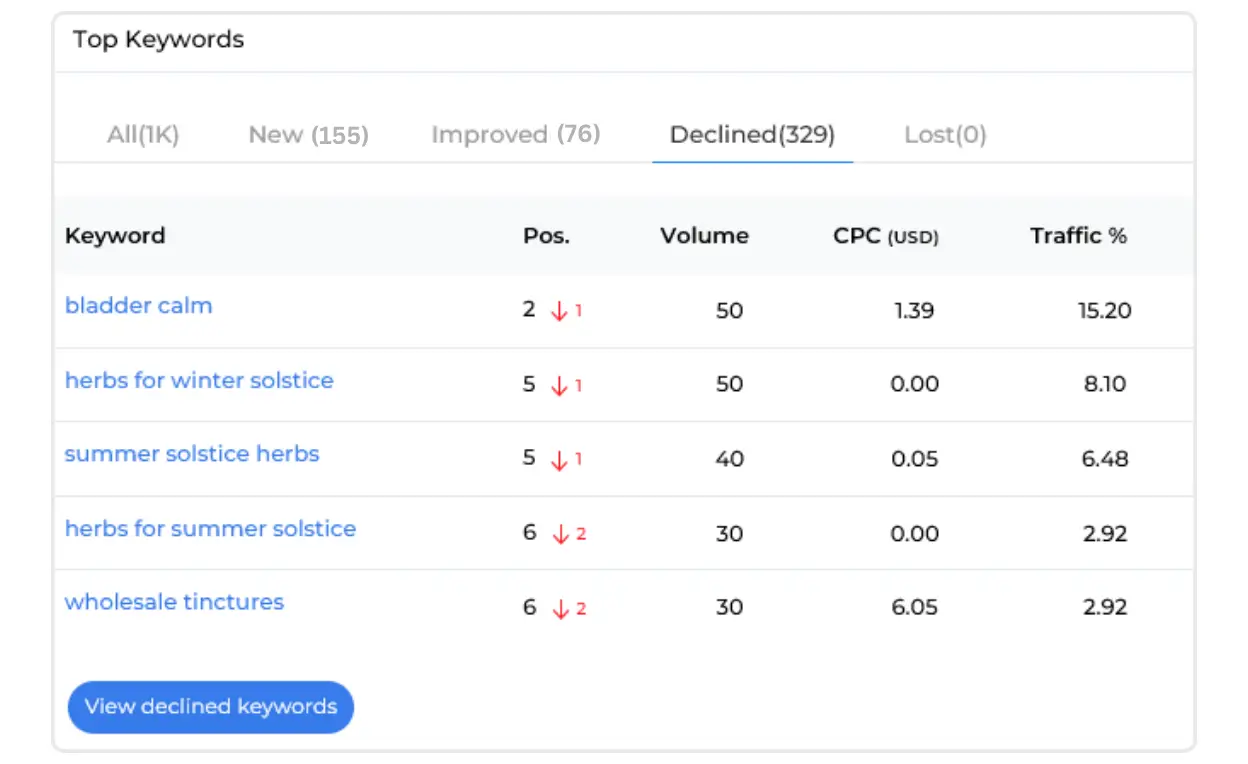Image resolution: width=1248 pixels, height=764 pixels.
Task: Select the Declined(329) tab
Action: [752, 135]
